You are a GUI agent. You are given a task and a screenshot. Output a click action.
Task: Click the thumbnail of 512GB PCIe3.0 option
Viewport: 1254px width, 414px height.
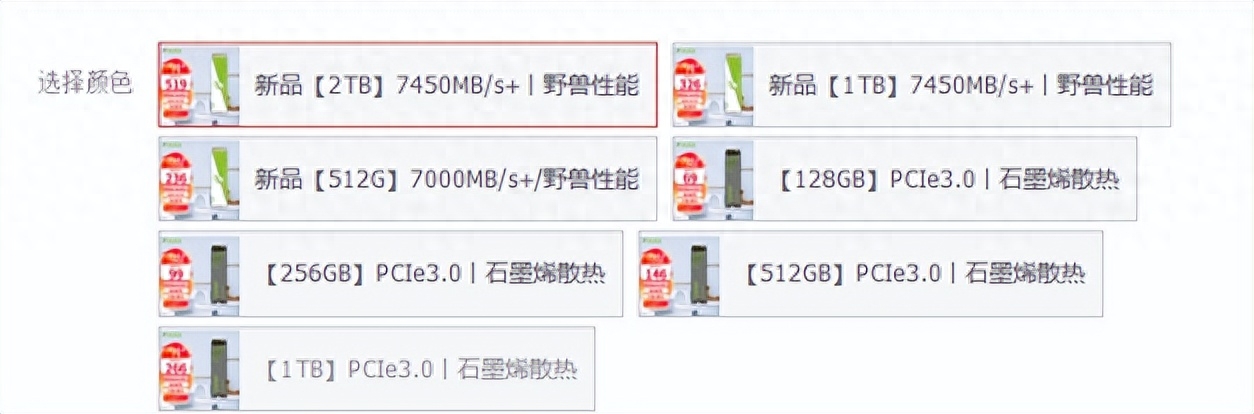click(x=680, y=273)
